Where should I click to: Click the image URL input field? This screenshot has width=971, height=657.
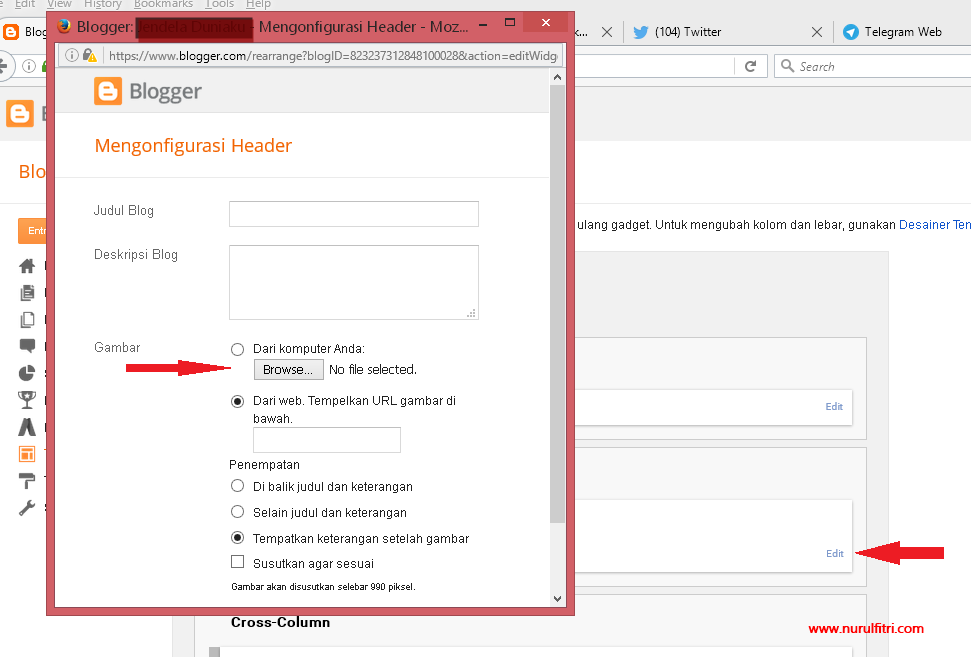(327, 440)
